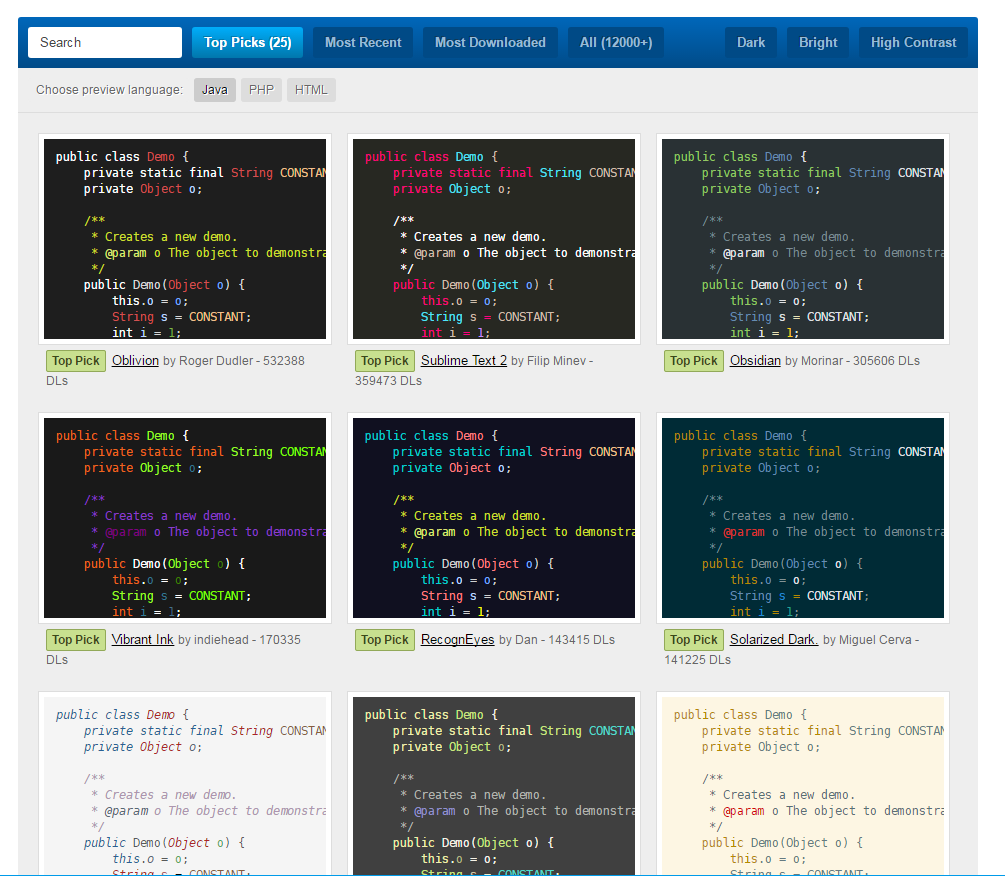The image size is (1005, 876).
Task: Click the Top Pick badge beside Oblivion
Action: pos(76,361)
